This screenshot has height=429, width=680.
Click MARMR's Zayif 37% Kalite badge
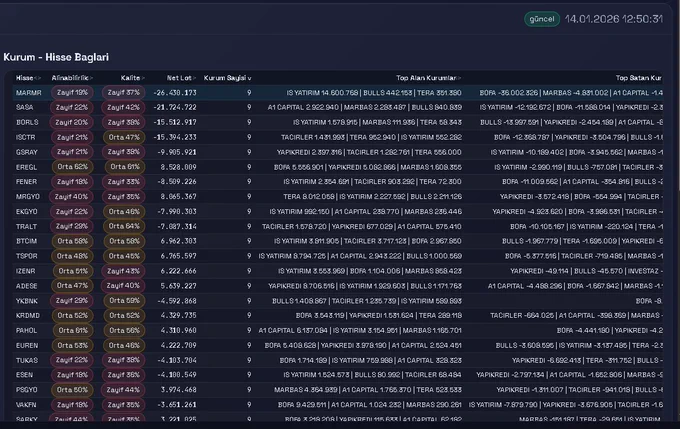pos(124,92)
